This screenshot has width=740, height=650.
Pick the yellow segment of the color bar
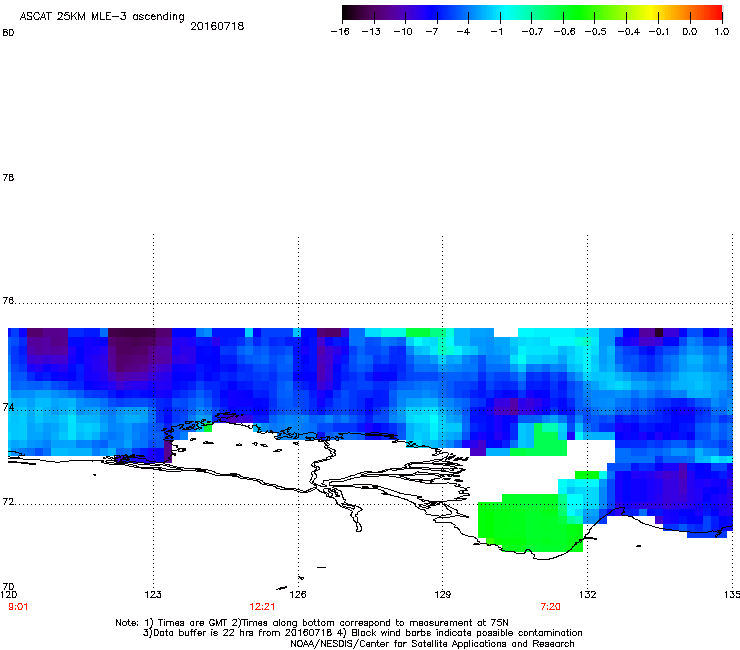click(x=650, y=13)
